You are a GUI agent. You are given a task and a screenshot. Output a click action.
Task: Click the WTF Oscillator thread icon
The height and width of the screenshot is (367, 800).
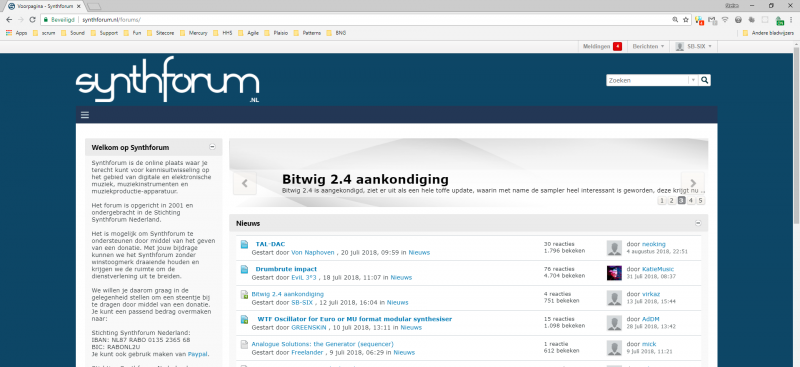(x=244, y=319)
